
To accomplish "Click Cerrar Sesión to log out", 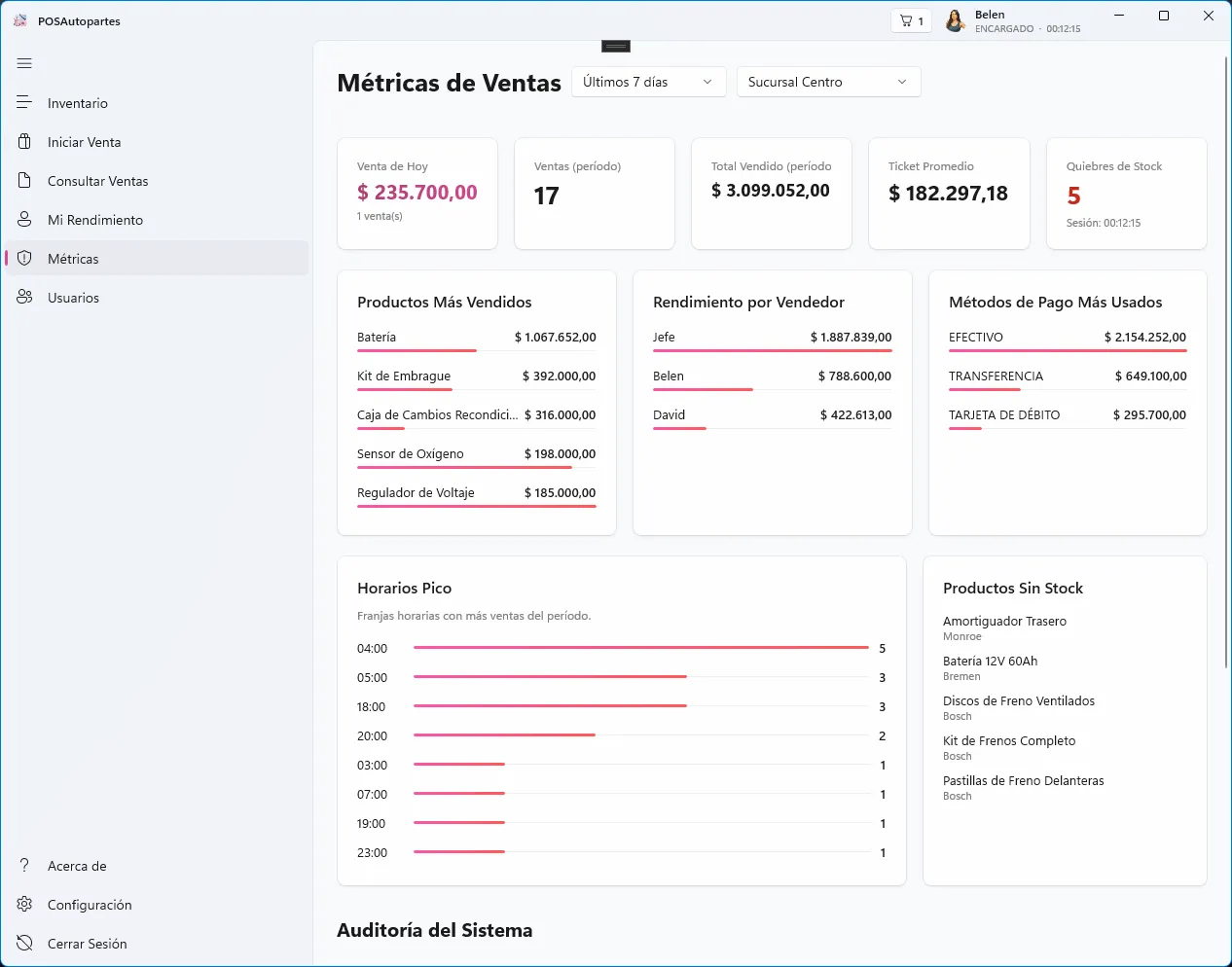I will pos(158,944).
